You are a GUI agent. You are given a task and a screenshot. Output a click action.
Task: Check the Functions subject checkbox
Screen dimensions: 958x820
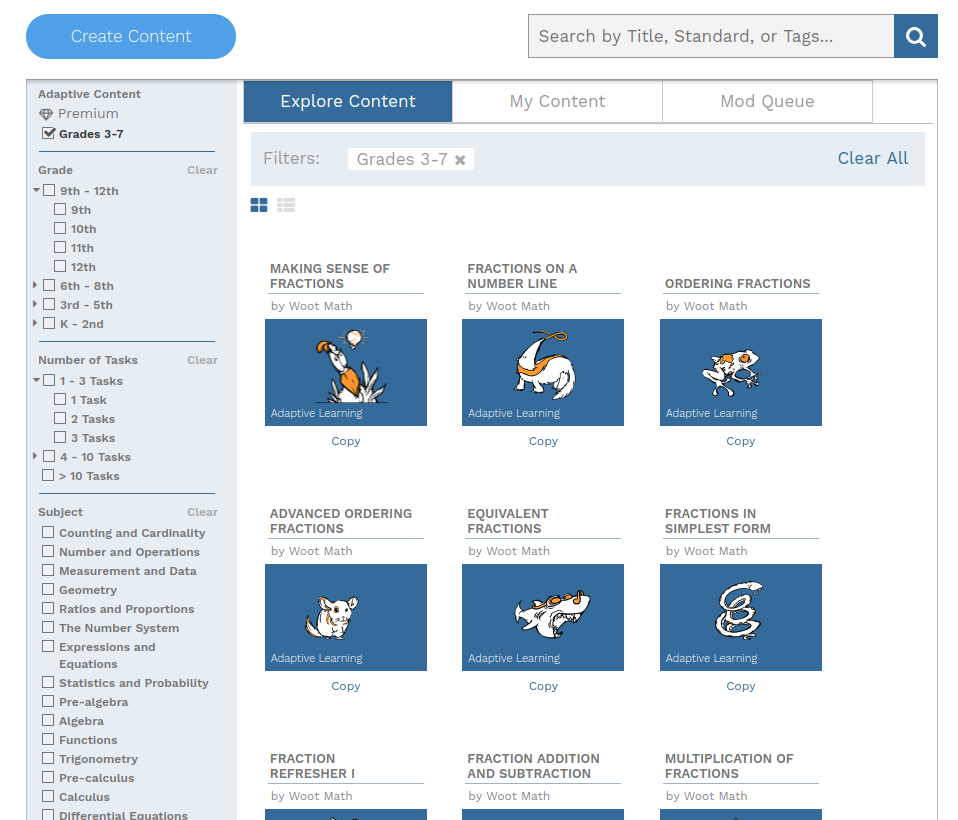pos(48,739)
